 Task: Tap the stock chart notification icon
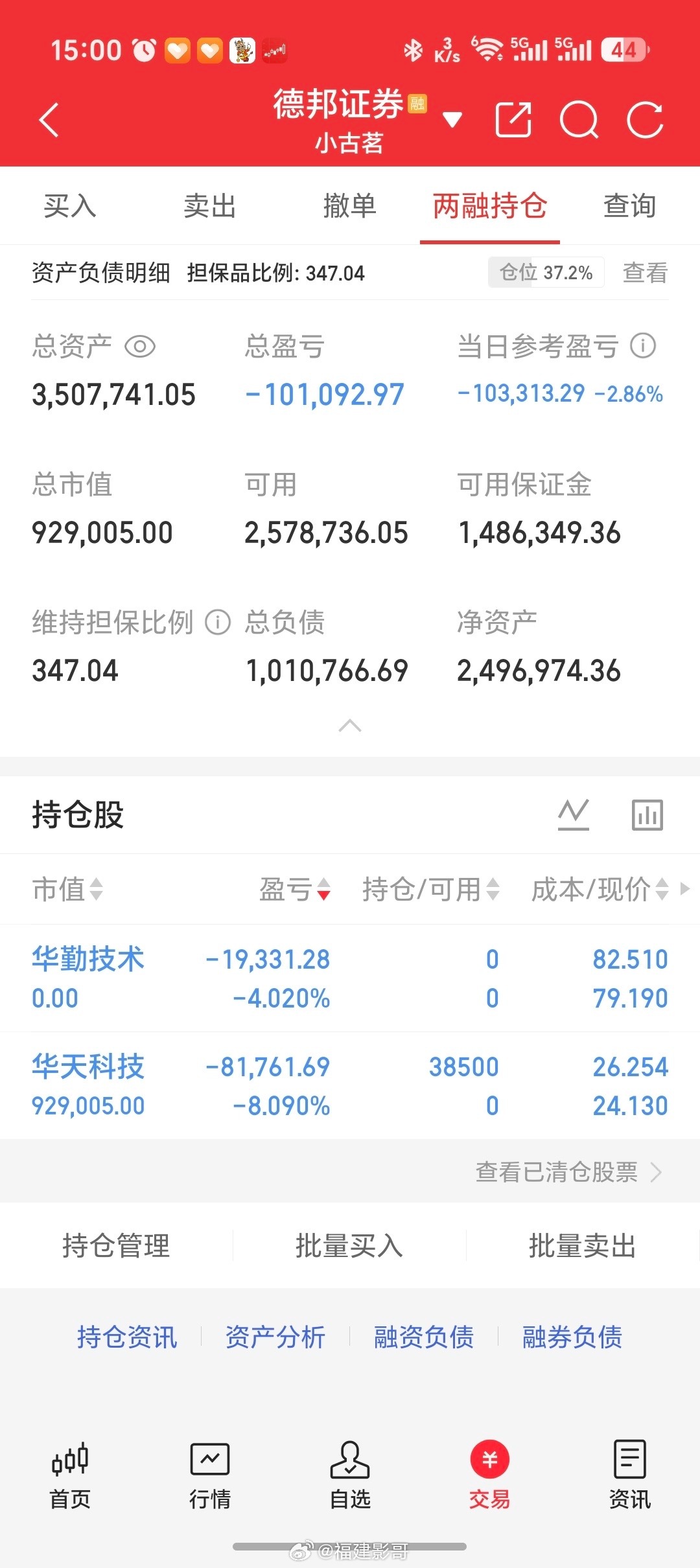(x=275, y=51)
